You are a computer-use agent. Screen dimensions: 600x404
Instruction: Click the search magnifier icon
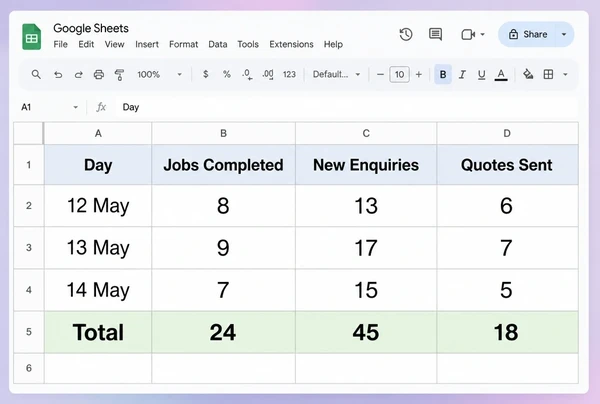point(36,74)
